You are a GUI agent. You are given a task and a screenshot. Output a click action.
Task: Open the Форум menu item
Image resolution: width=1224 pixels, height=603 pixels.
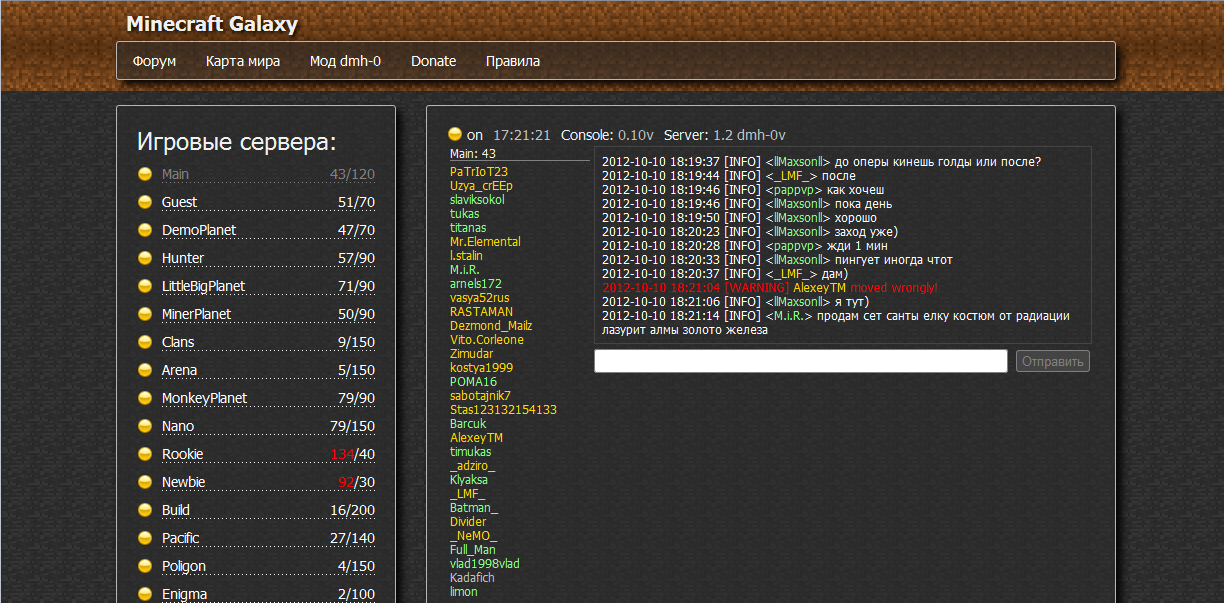[x=154, y=61]
